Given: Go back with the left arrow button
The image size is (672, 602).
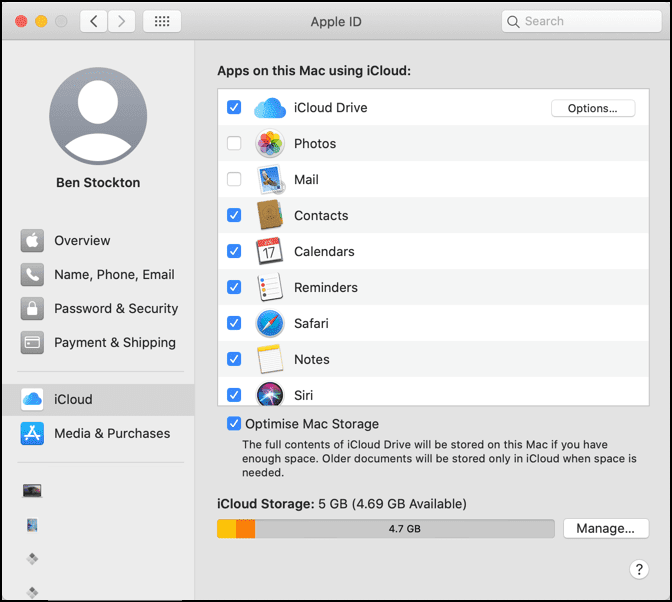Looking at the screenshot, I should point(93,21).
